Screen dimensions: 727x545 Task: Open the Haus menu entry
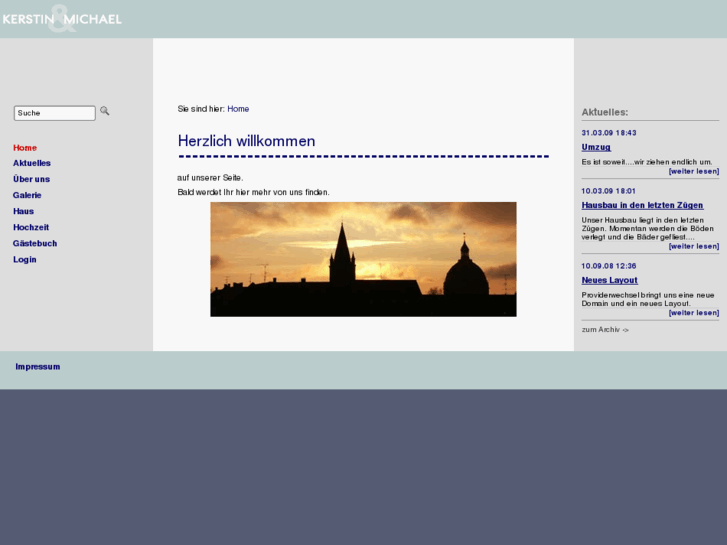pos(24,211)
